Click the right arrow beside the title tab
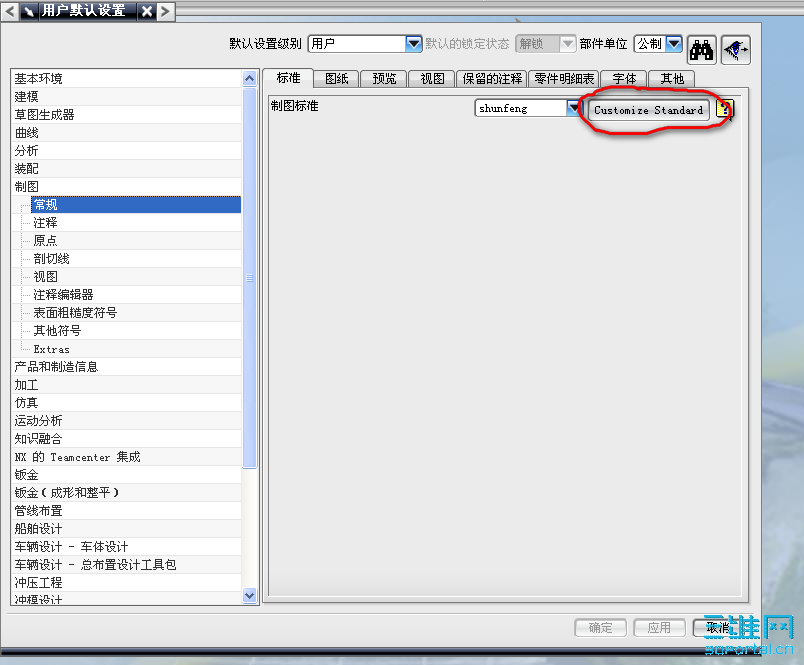804x665 pixels. coord(165,11)
